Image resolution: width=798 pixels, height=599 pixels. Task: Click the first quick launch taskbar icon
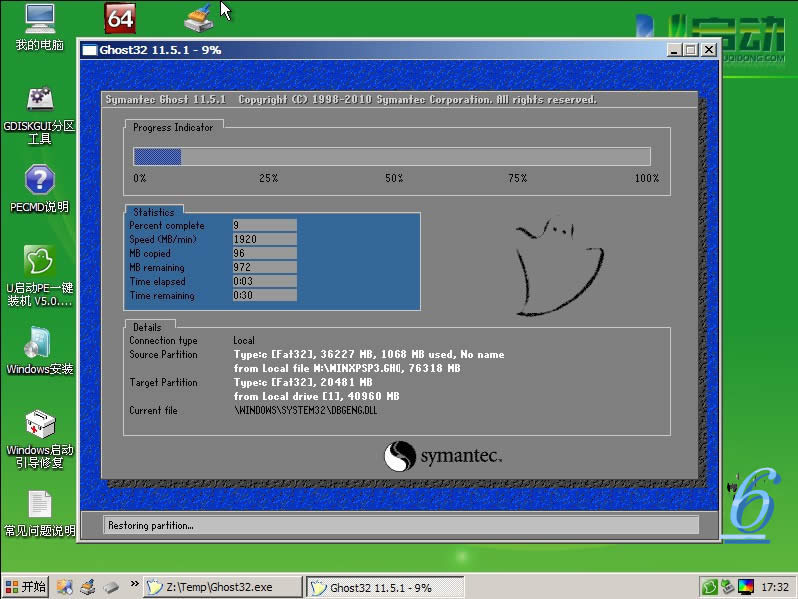pos(64,587)
